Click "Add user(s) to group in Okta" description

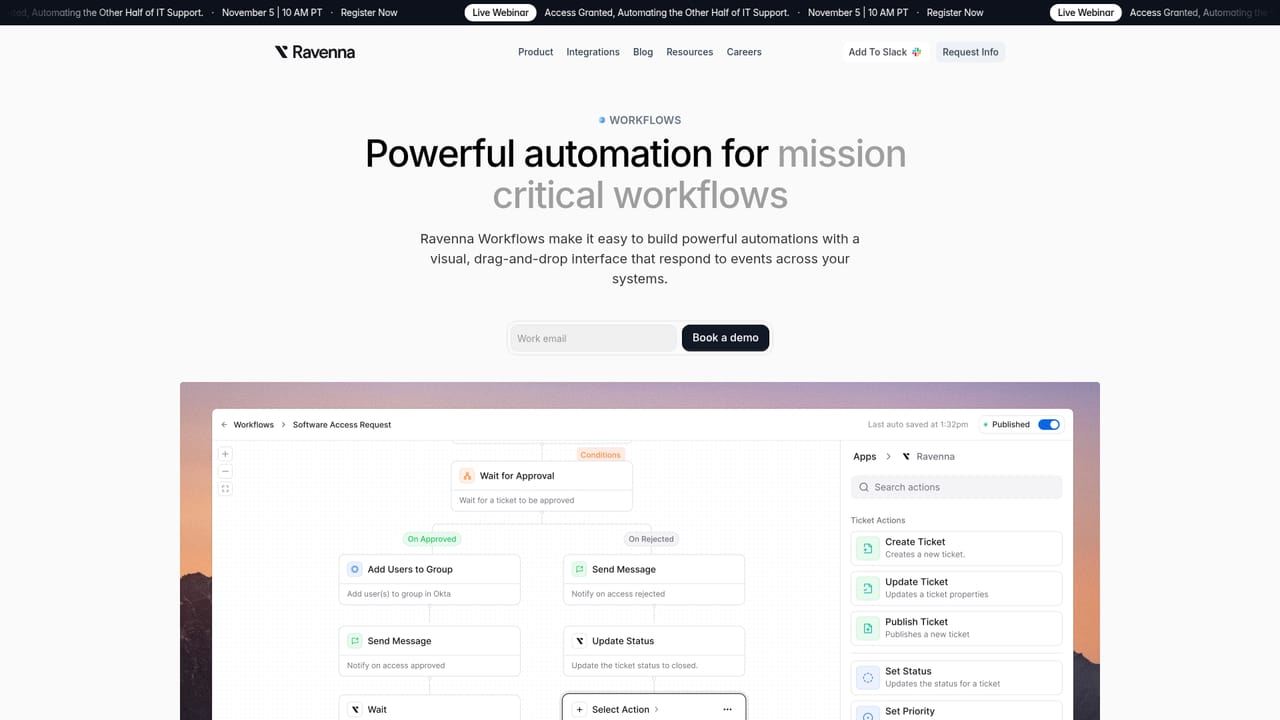pos(399,594)
